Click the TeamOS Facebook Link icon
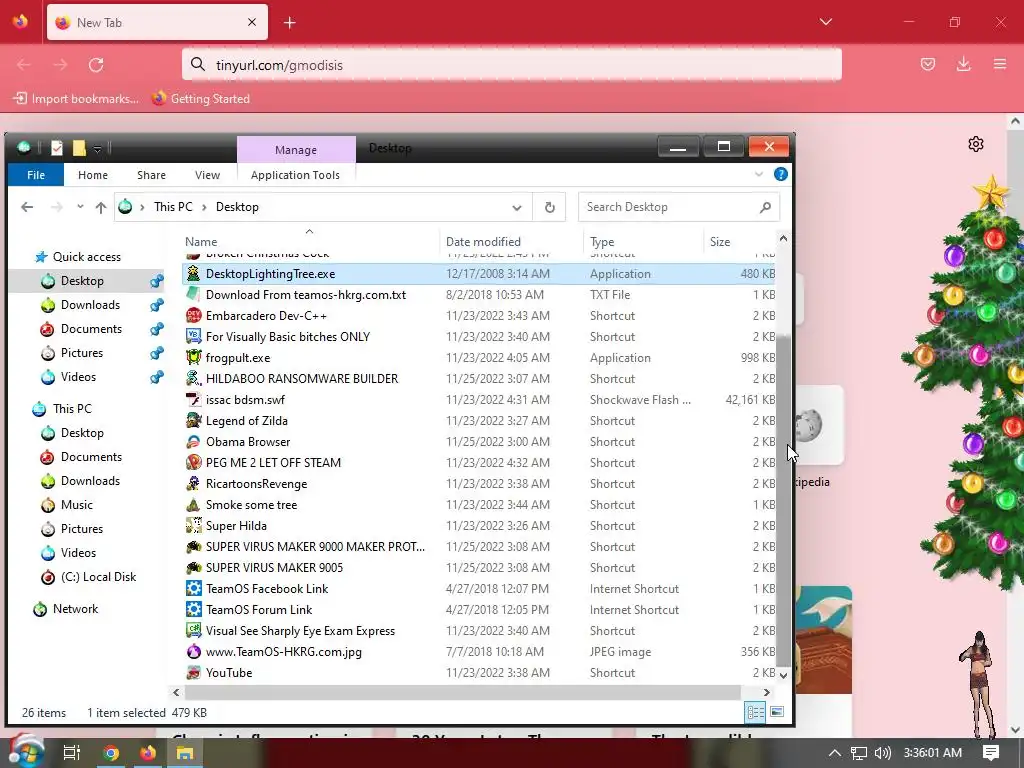This screenshot has width=1024, height=768. tap(193, 588)
